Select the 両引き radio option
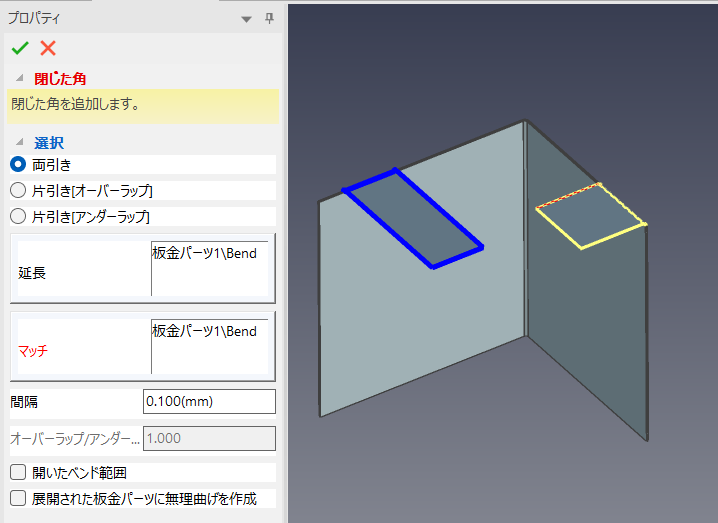718x523 pixels. pyautogui.click(x=18, y=164)
